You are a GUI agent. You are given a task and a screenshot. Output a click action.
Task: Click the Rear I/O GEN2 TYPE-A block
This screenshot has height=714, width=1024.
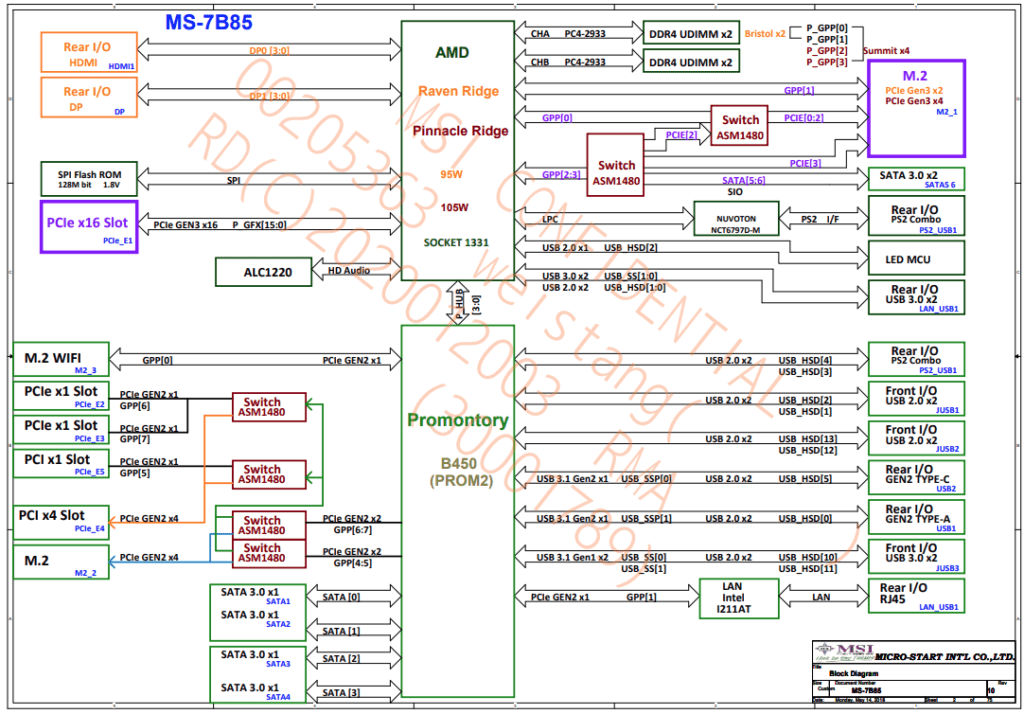coord(916,517)
